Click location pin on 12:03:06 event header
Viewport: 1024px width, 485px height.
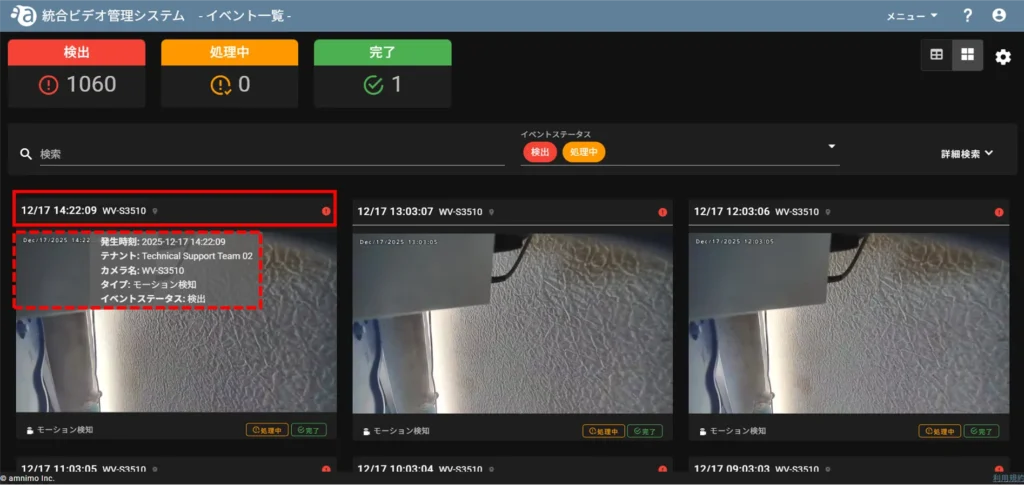tap(827, 212)
